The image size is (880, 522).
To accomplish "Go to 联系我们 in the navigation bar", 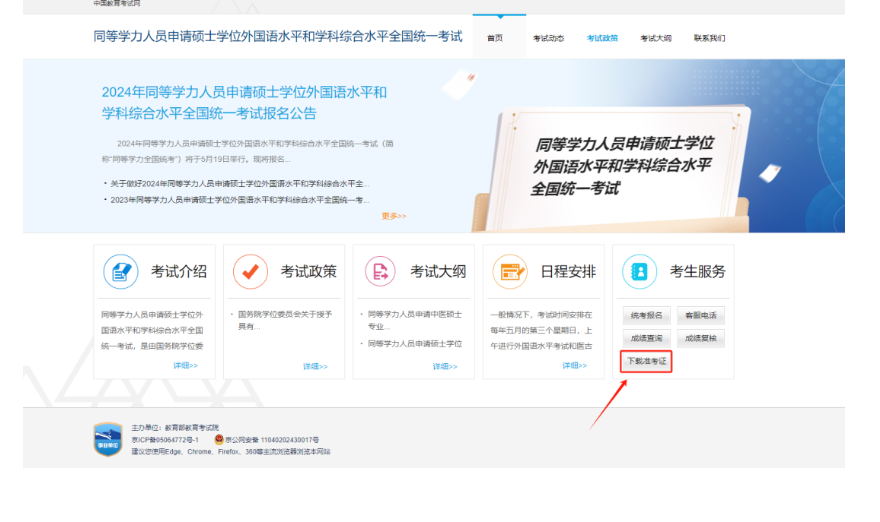I will (x=710, y=38).
